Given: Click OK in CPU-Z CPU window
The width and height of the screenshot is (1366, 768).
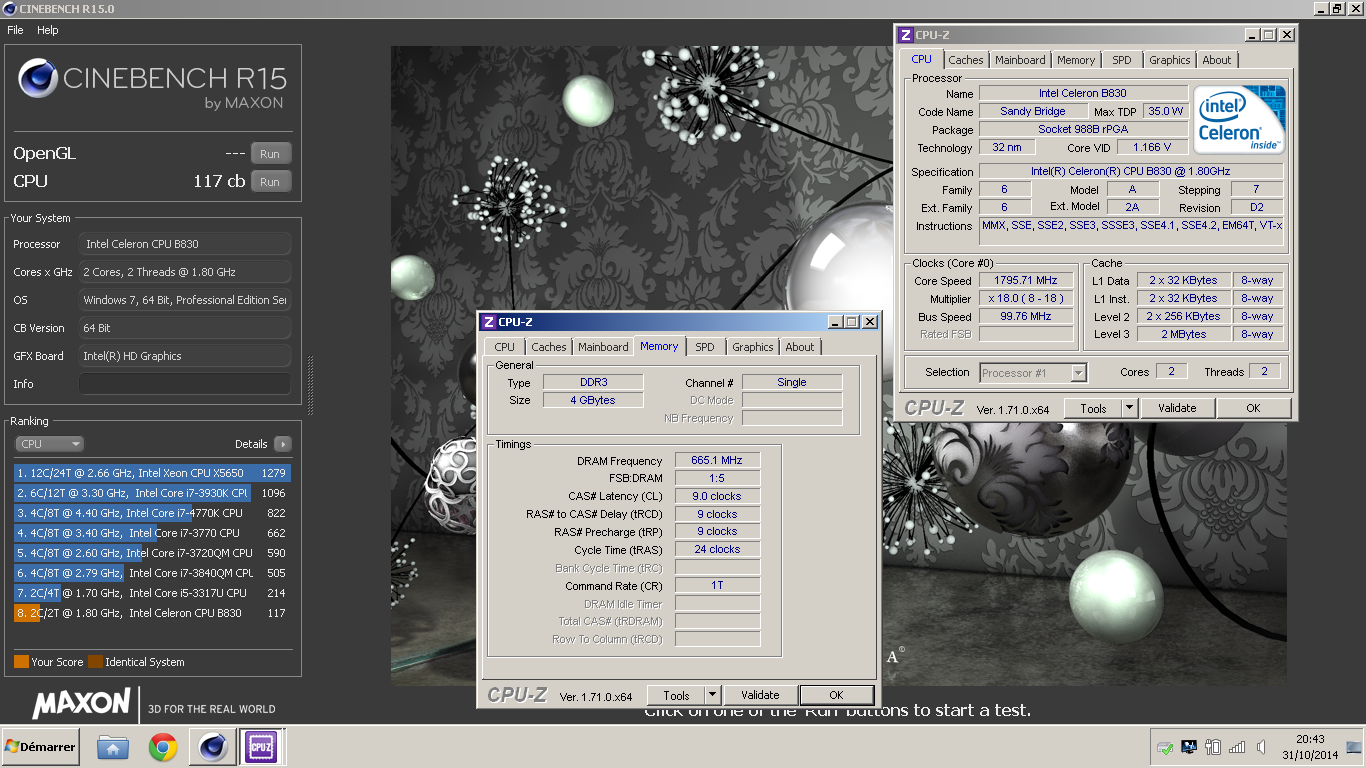Looking at the screenshot, I should click(x=1253, y=408).
